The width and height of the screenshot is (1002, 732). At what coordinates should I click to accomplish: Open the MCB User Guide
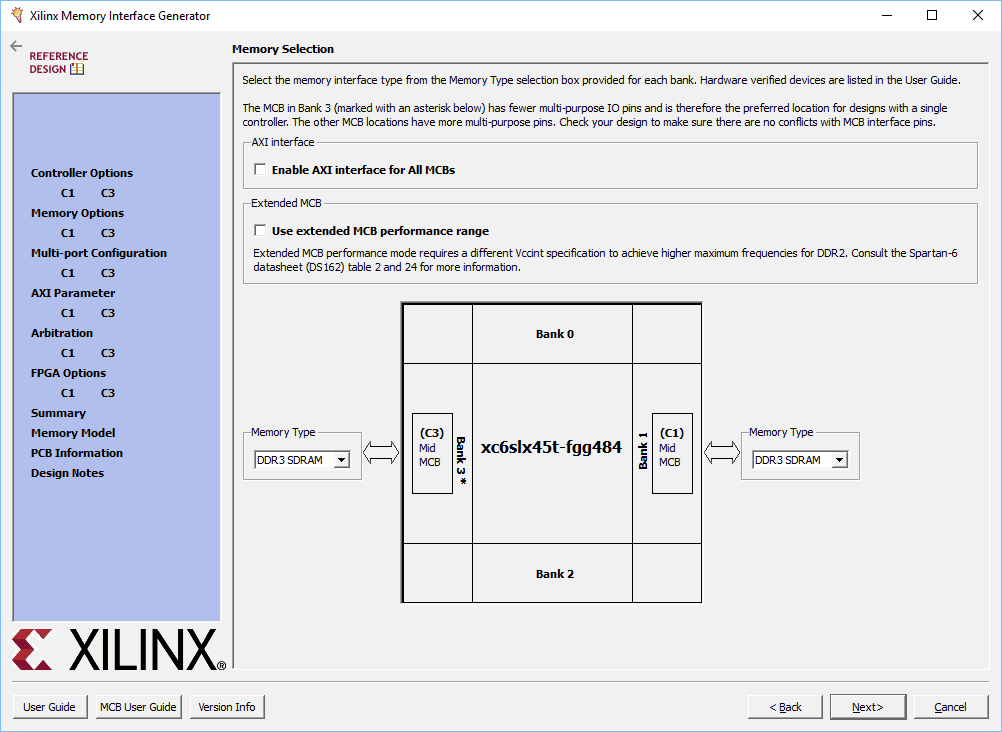coord(138,707)
